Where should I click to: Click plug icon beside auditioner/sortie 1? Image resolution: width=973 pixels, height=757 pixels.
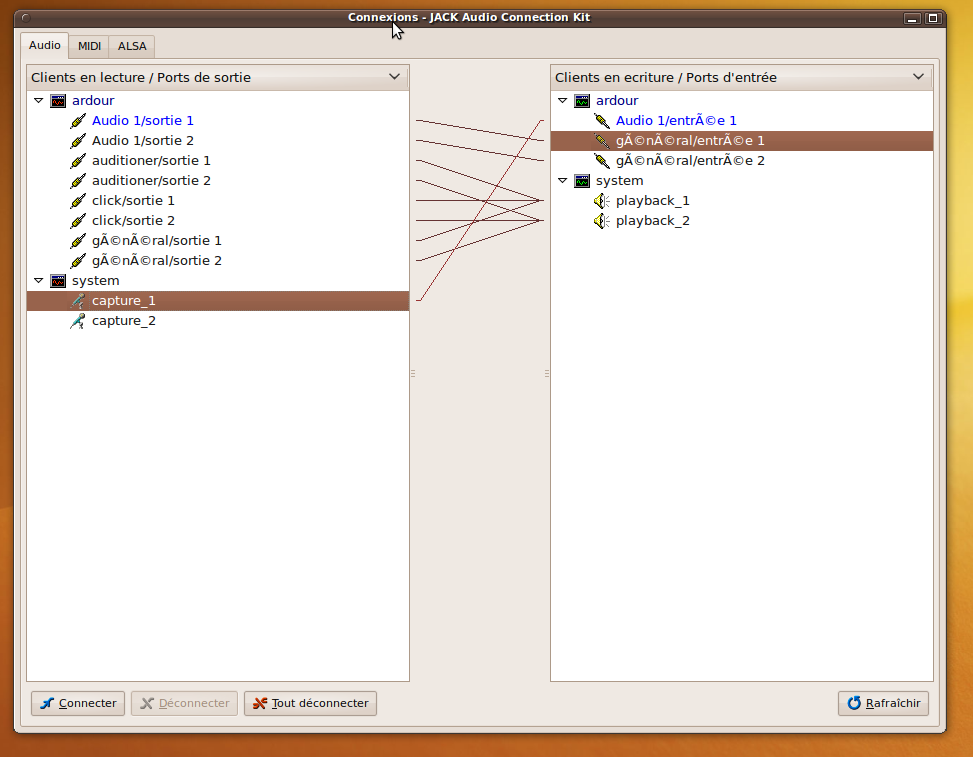(x=78, y=161)
